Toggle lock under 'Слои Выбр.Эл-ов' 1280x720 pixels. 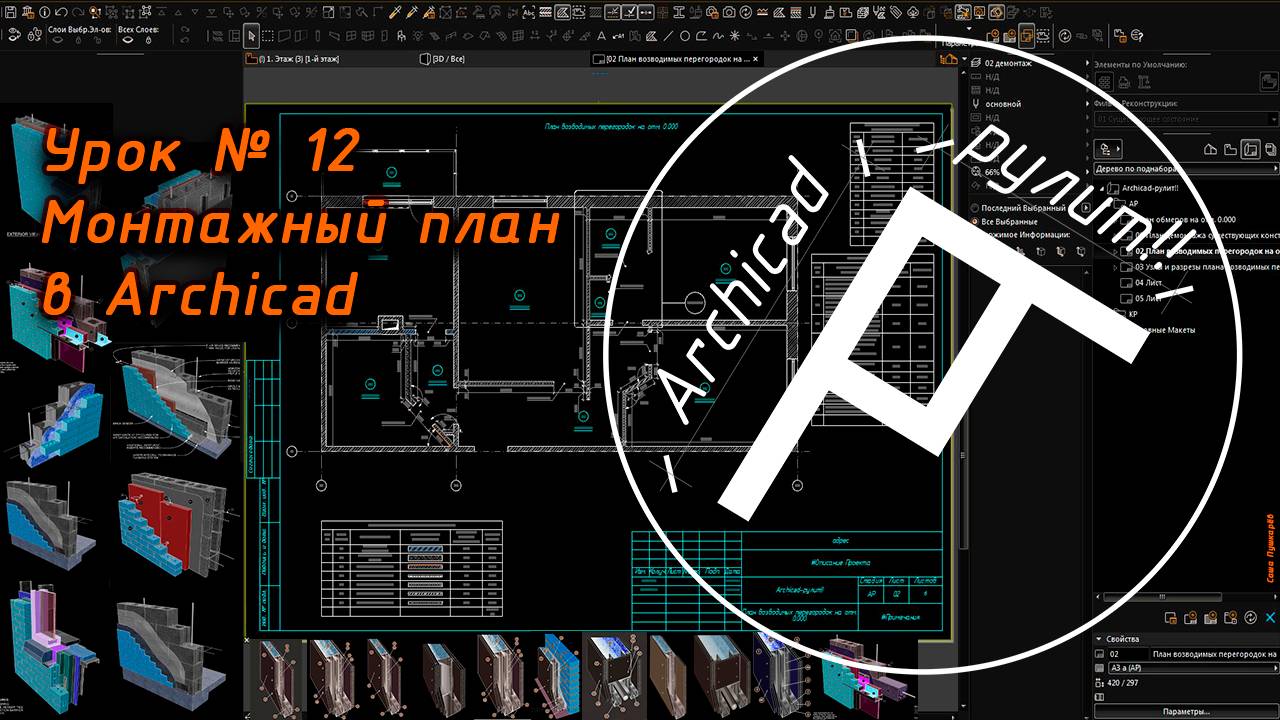pos(78,41)
